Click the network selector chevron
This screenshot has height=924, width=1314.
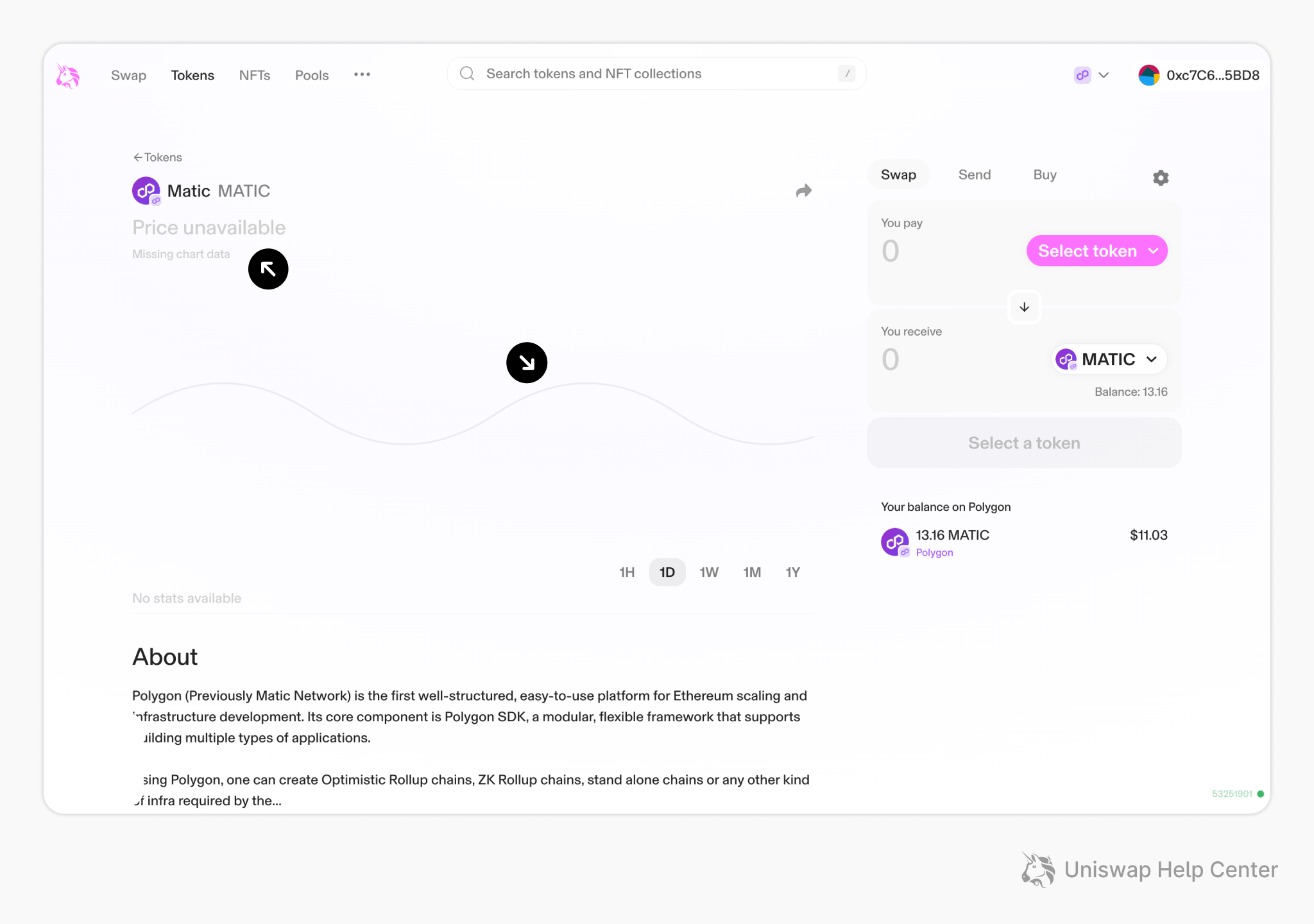pos(1104,75)
